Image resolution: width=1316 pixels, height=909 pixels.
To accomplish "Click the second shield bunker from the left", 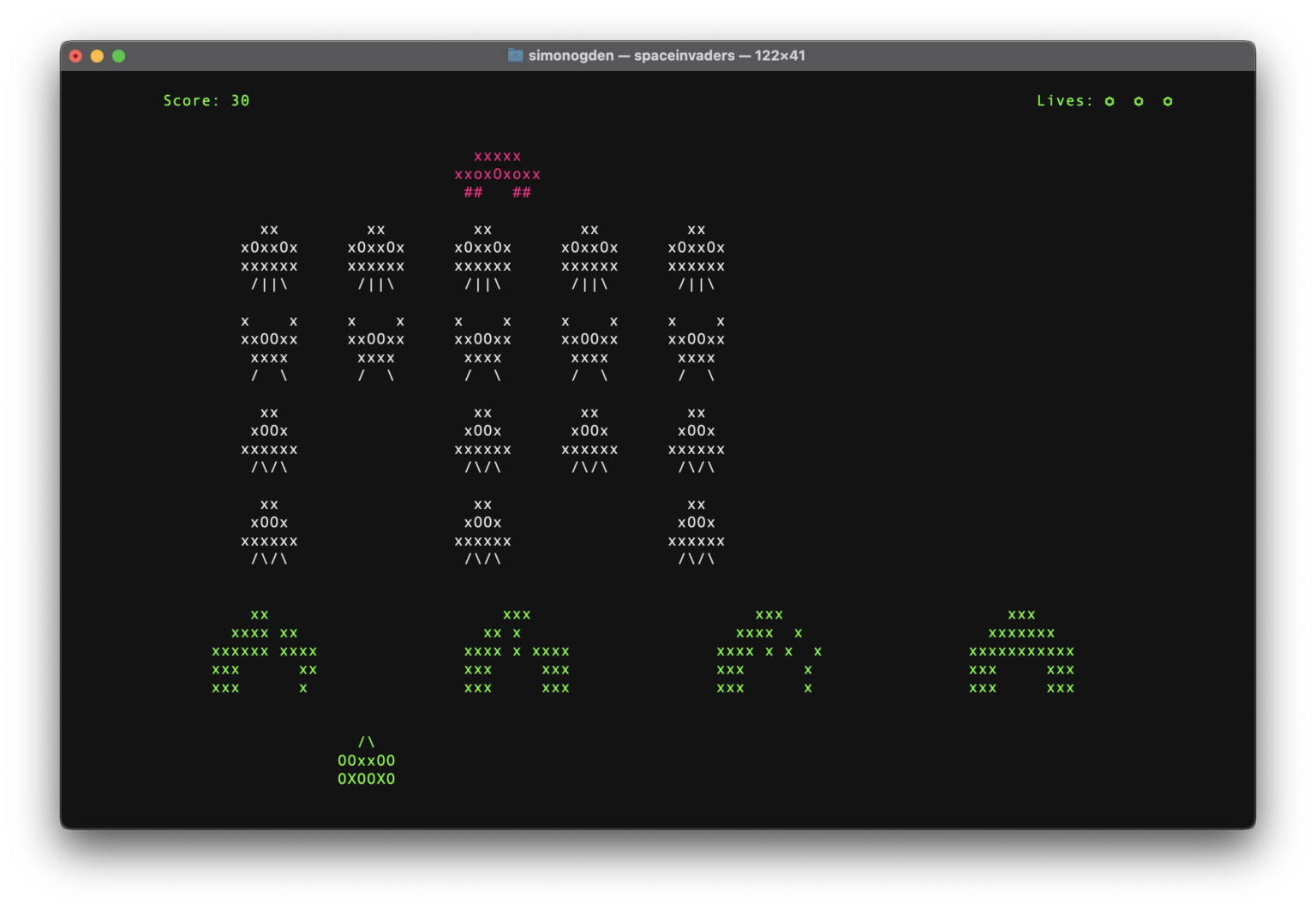I will 514,651.
